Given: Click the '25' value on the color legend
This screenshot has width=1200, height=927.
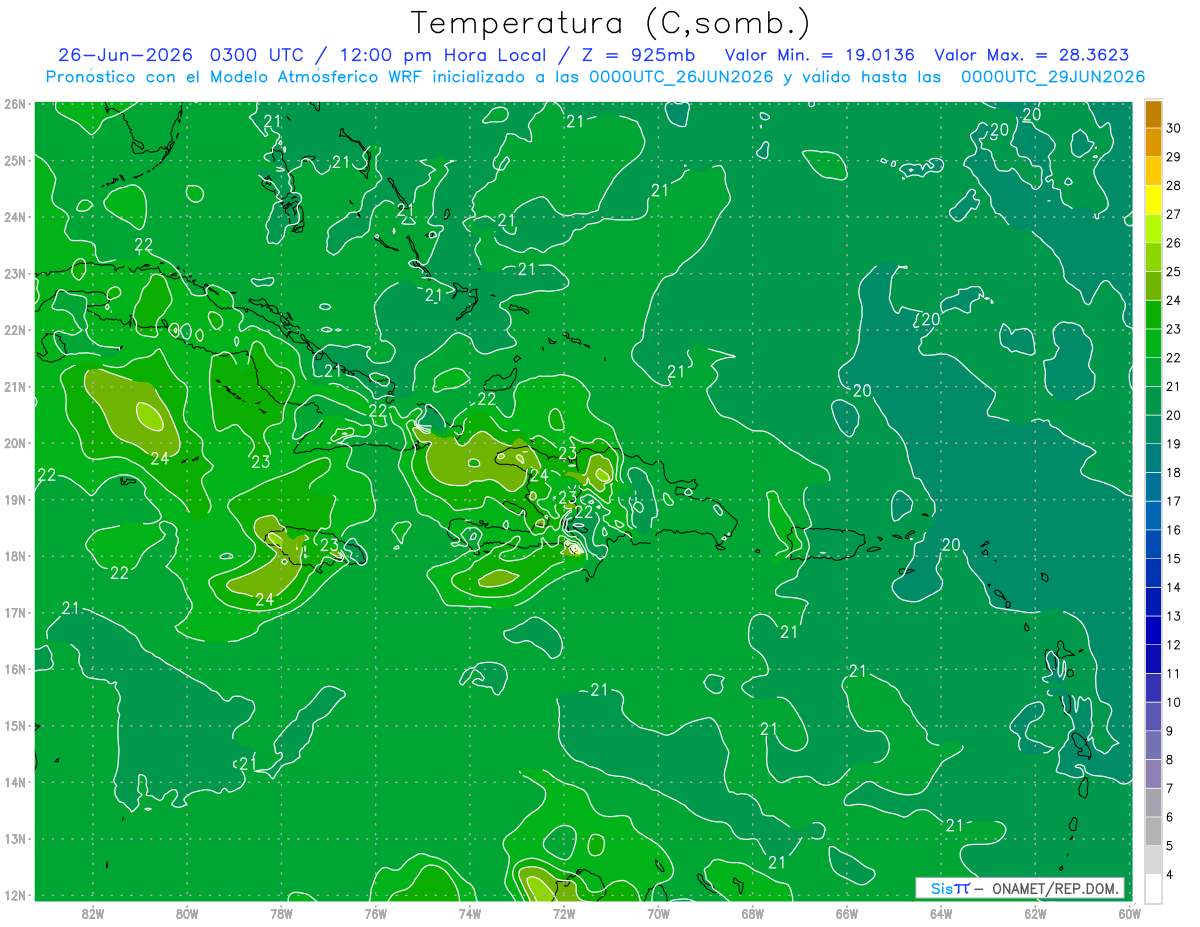Looking at the screenshot, I should coord(1174,272).
